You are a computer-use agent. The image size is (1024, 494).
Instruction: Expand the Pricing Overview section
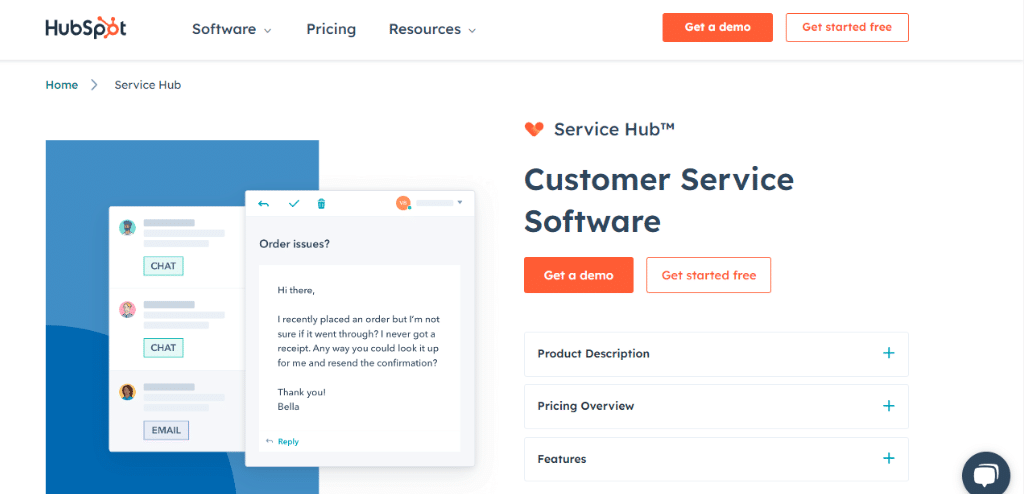click(716, 406)
